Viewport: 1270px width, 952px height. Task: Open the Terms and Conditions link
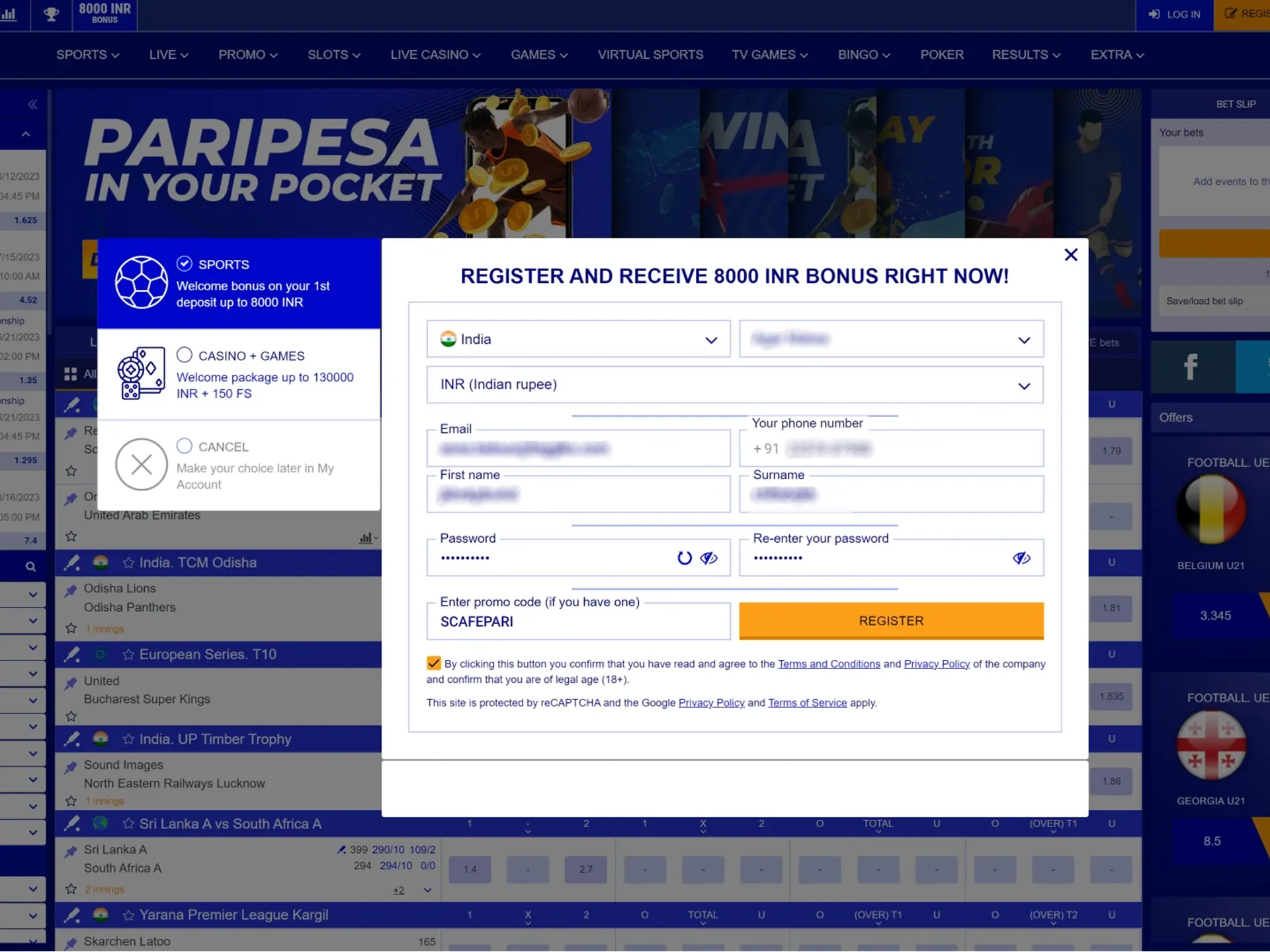pyautogui.click(x=829, y=664)
